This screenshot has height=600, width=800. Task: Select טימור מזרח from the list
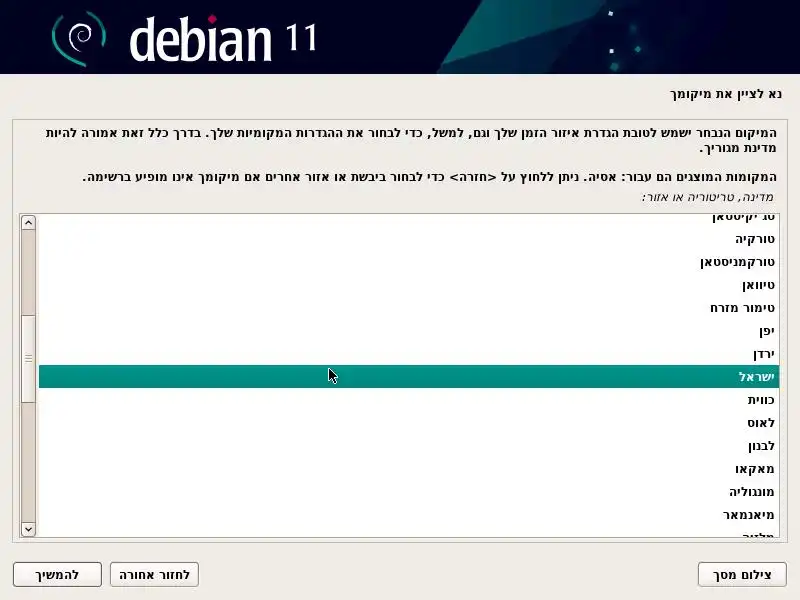[409, 308]
